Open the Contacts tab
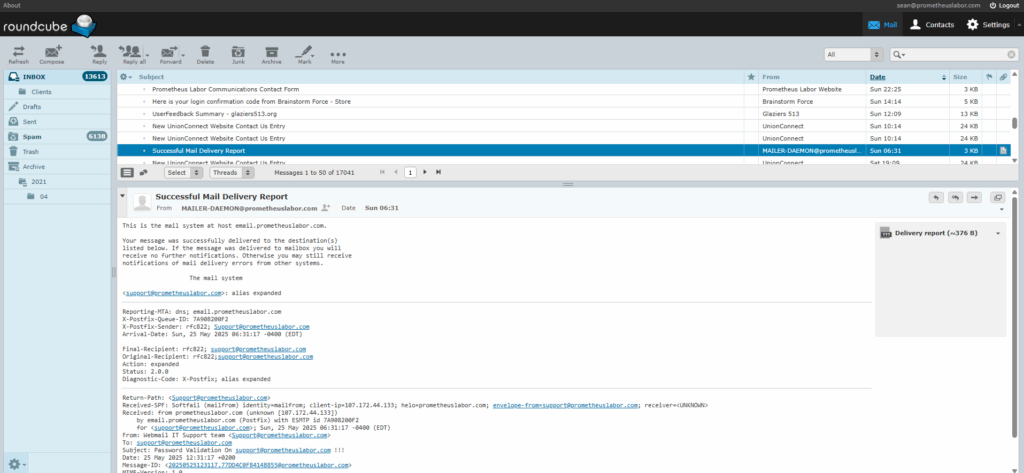The width and height of the screenshot is (1024, 473). (932, 25)
